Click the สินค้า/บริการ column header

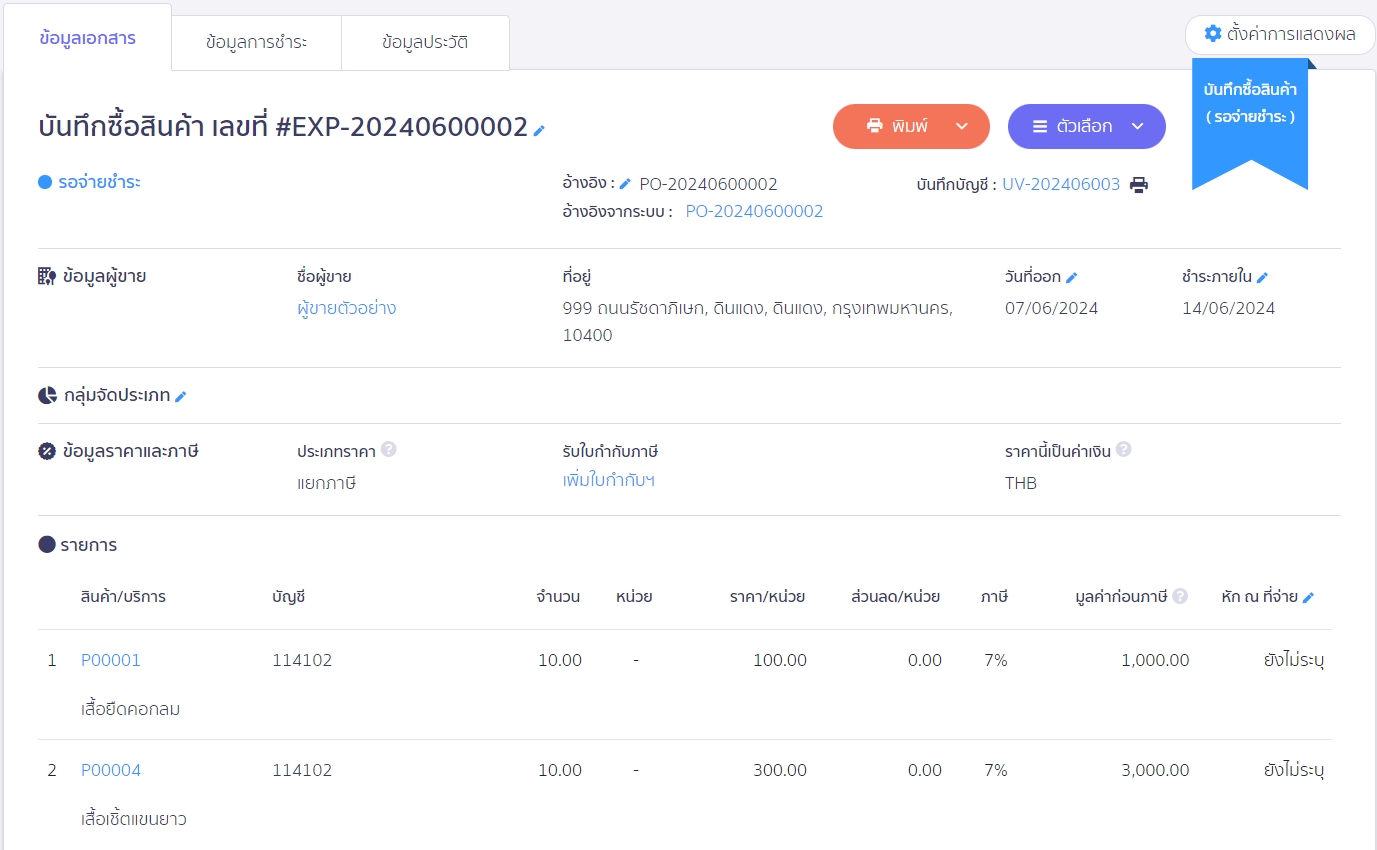click(x=123, y=597)
